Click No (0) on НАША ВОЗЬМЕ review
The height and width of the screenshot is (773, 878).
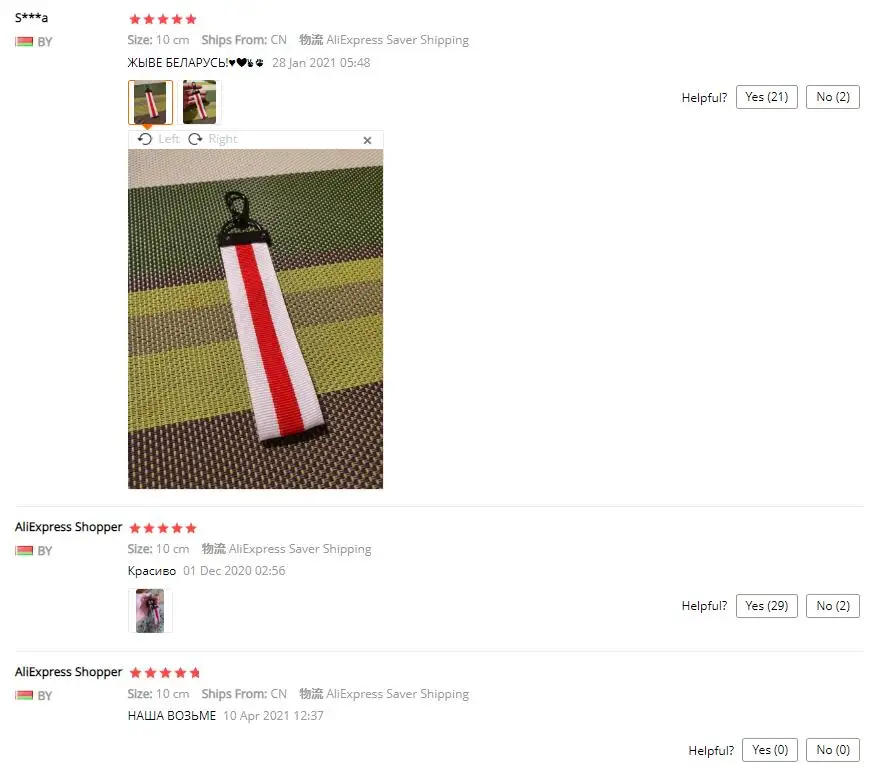coord(833,750)
